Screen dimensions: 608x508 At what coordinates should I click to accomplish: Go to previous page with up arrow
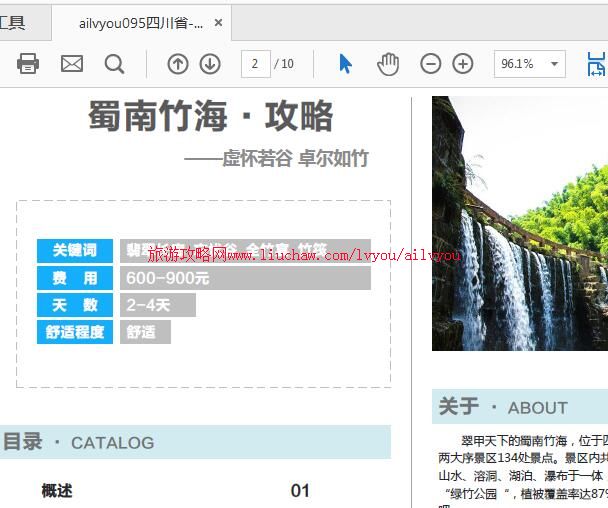178,64
